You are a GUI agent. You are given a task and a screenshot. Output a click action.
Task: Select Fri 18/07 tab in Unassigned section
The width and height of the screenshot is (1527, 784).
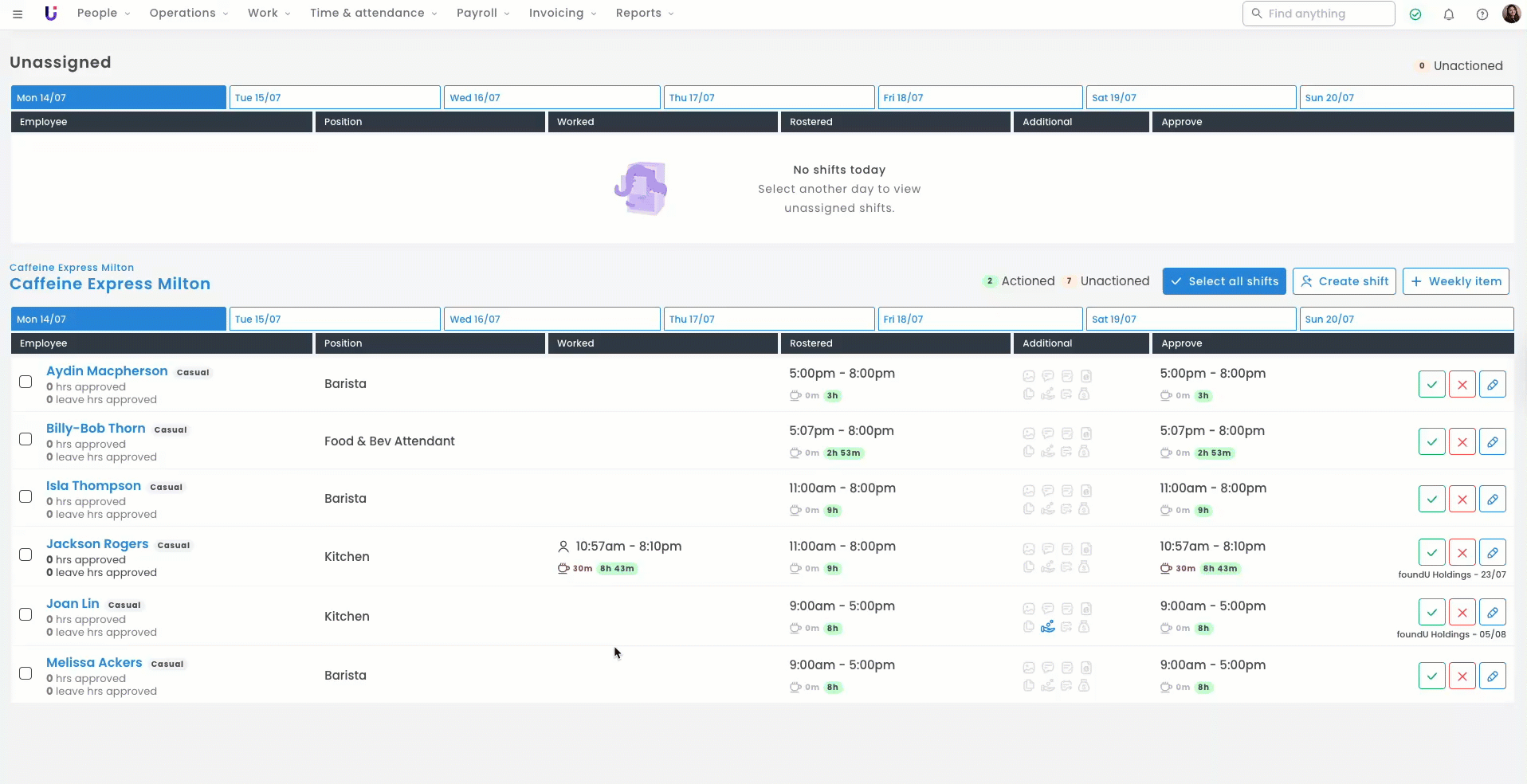979,97
